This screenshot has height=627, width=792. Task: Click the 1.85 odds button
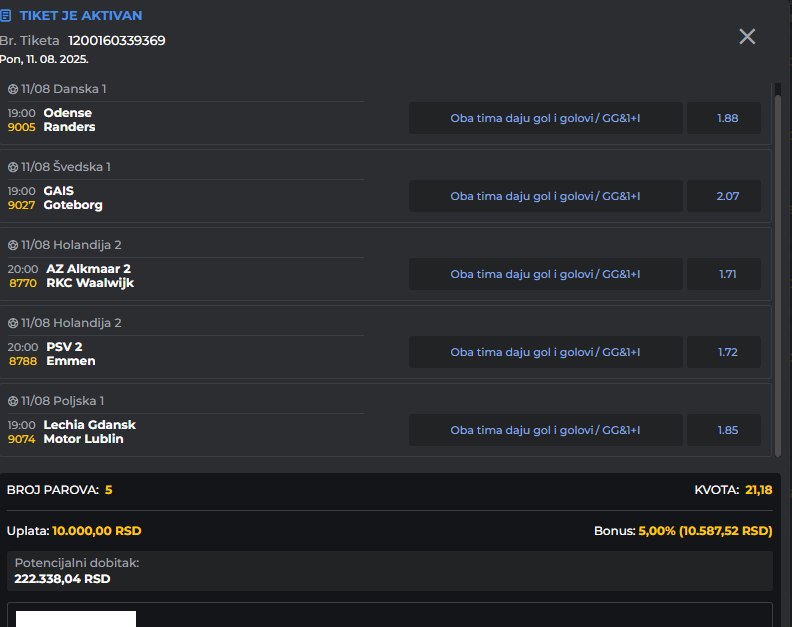[x=727, y=430]
